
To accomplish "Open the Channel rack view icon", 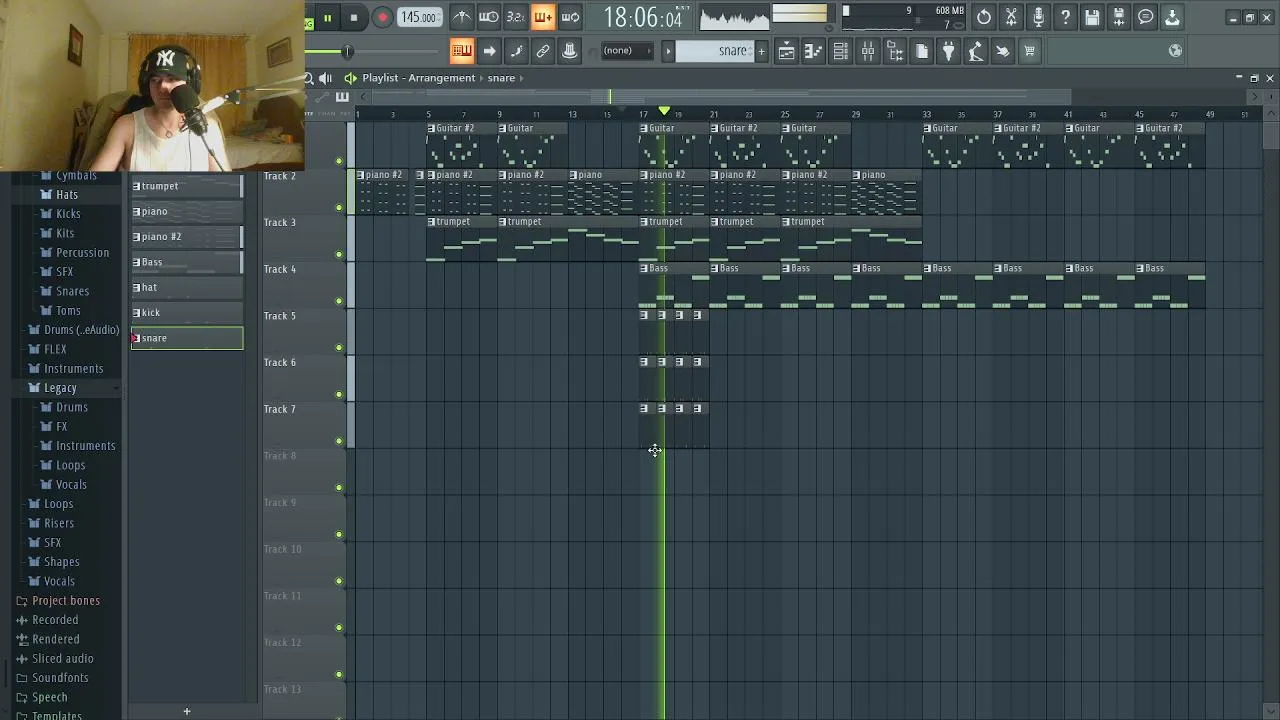I will click(x=841, y=51).
